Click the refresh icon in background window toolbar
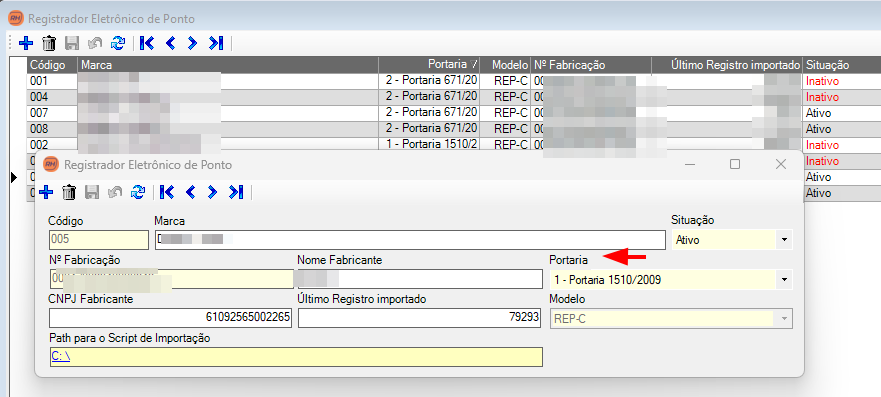The height and width of the screenshot is (397, 881). [x=117, y=43]
